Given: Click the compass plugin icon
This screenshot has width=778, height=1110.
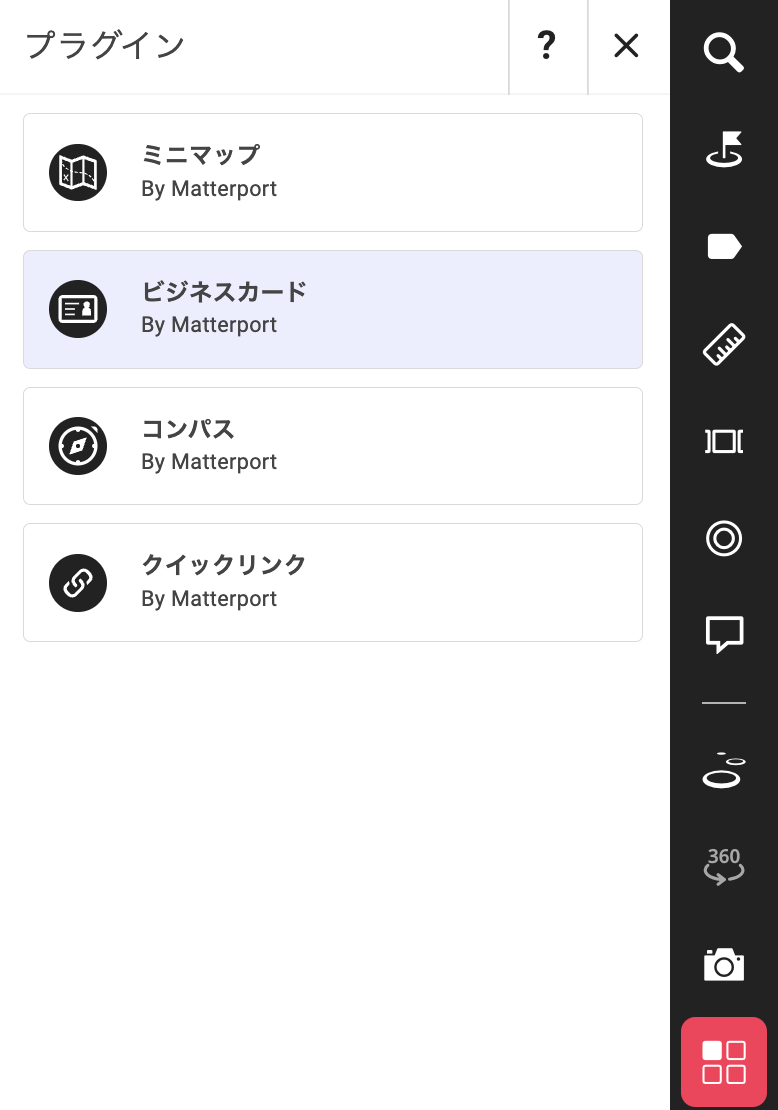Looking at the screenshot, I should pyautogui.click(x=78, y=446).
